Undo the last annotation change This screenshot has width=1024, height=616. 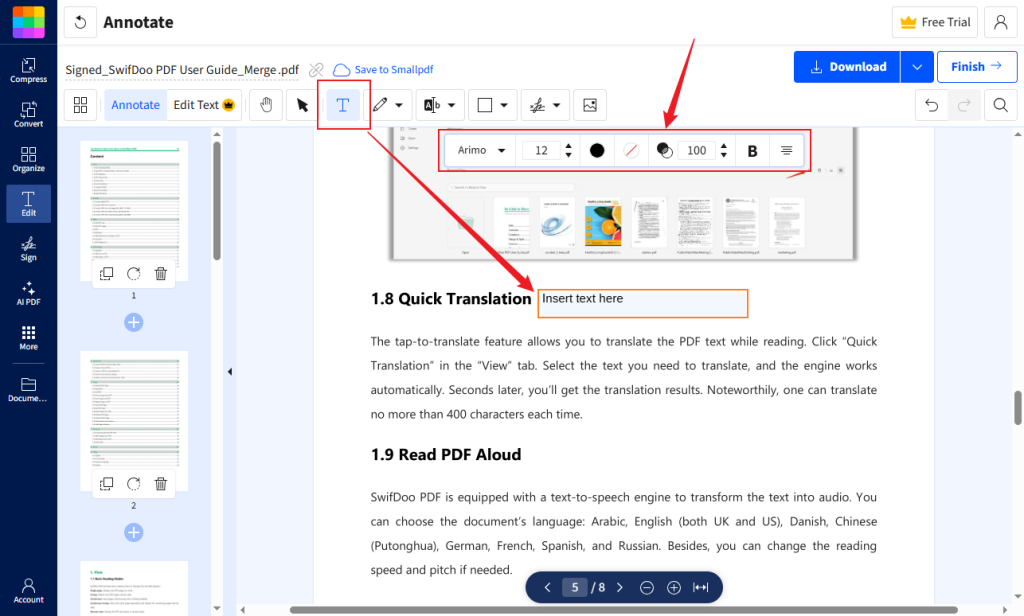coord(931,104)
